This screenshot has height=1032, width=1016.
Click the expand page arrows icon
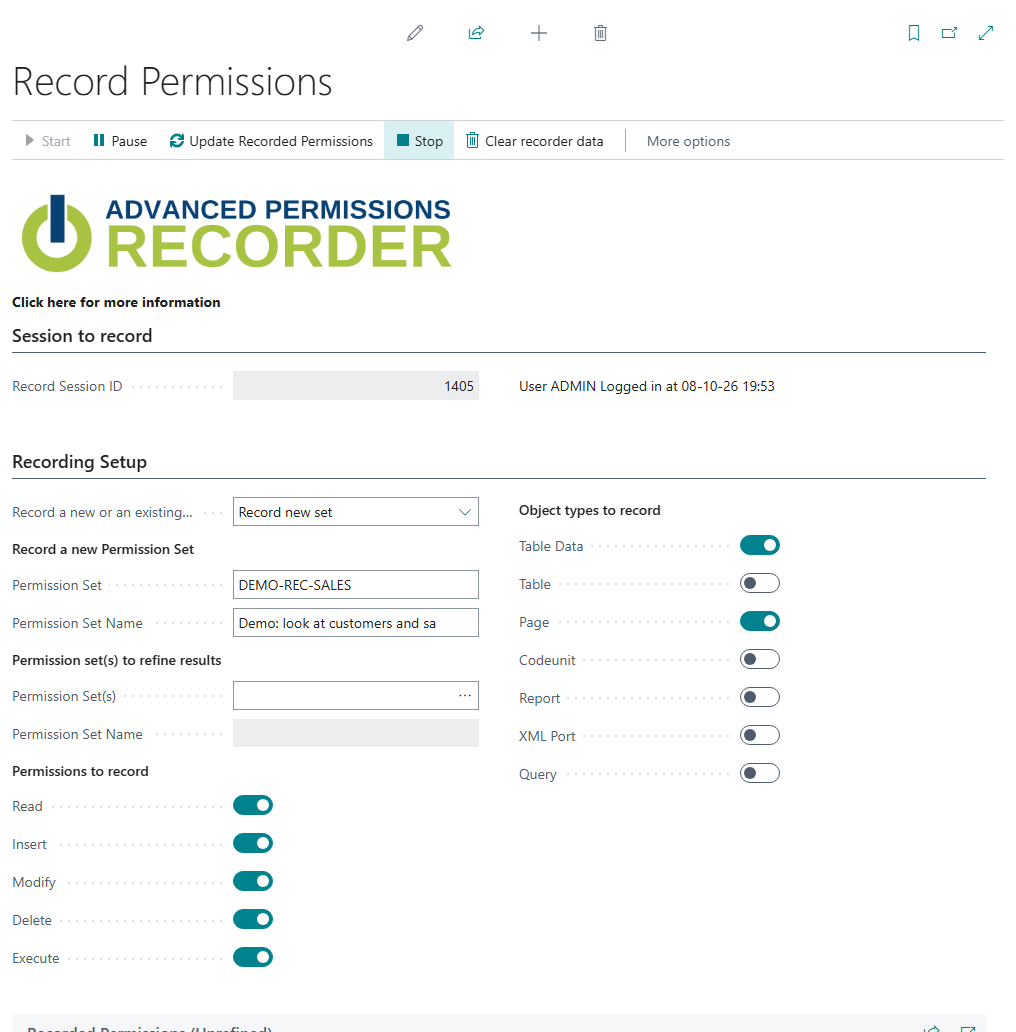click(986, 33)
